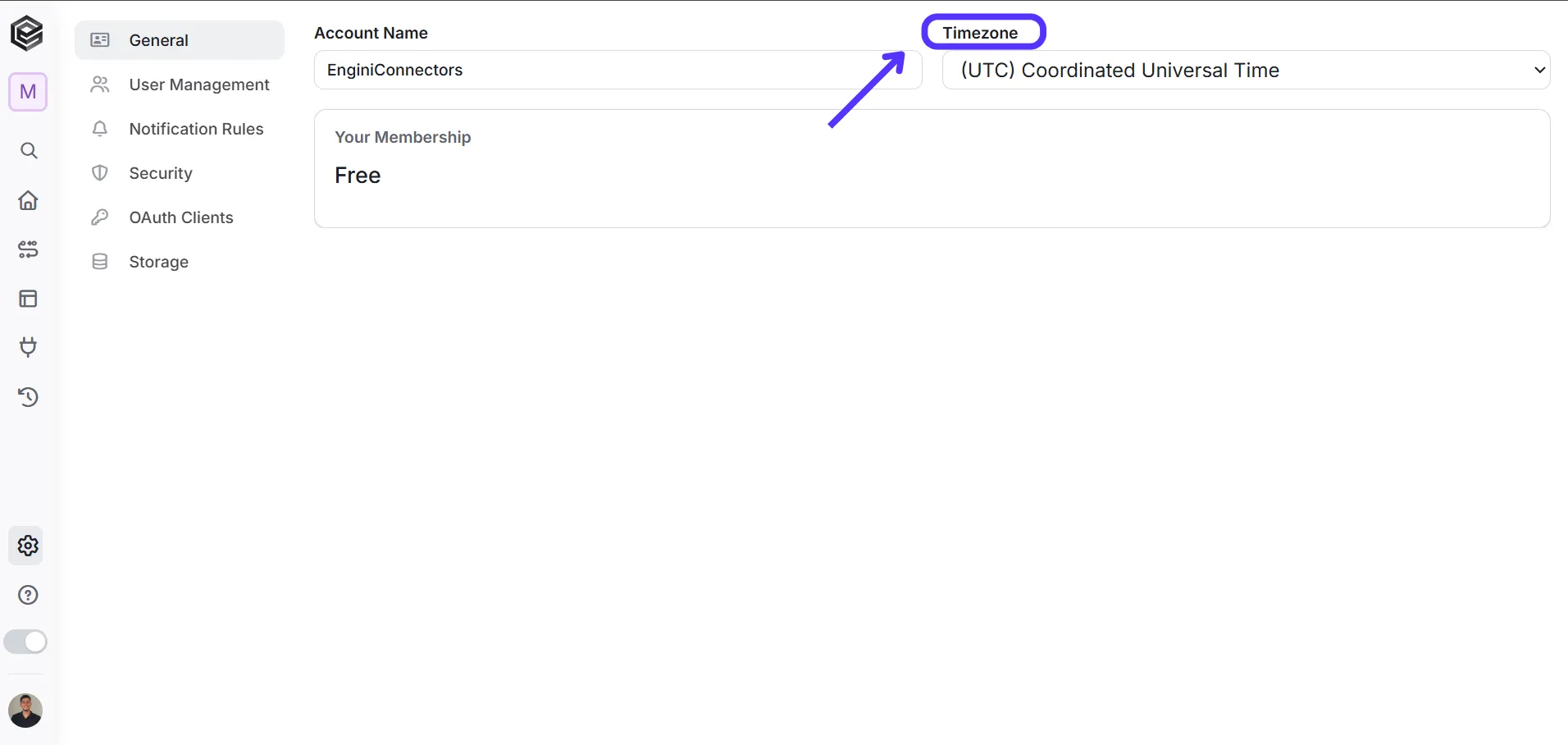Open the workflows icon in sidebar
The image size is (1568, 745).
click(x=29, y=249)
